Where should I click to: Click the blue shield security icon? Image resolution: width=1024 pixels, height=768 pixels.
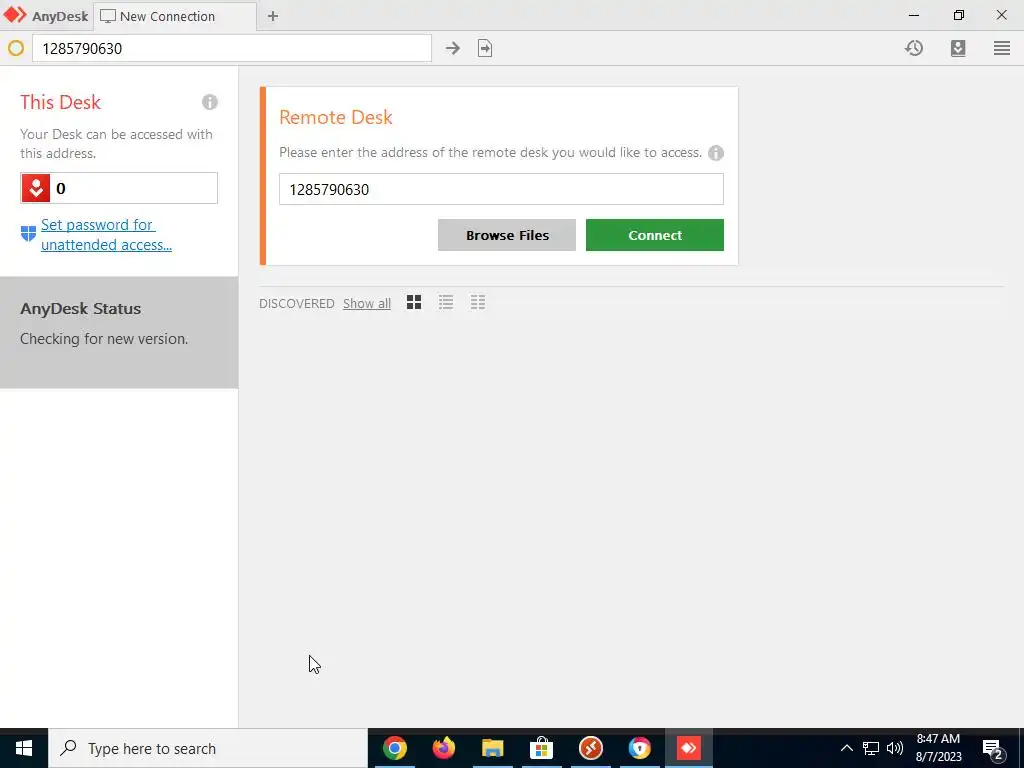(x=28, y=233)
